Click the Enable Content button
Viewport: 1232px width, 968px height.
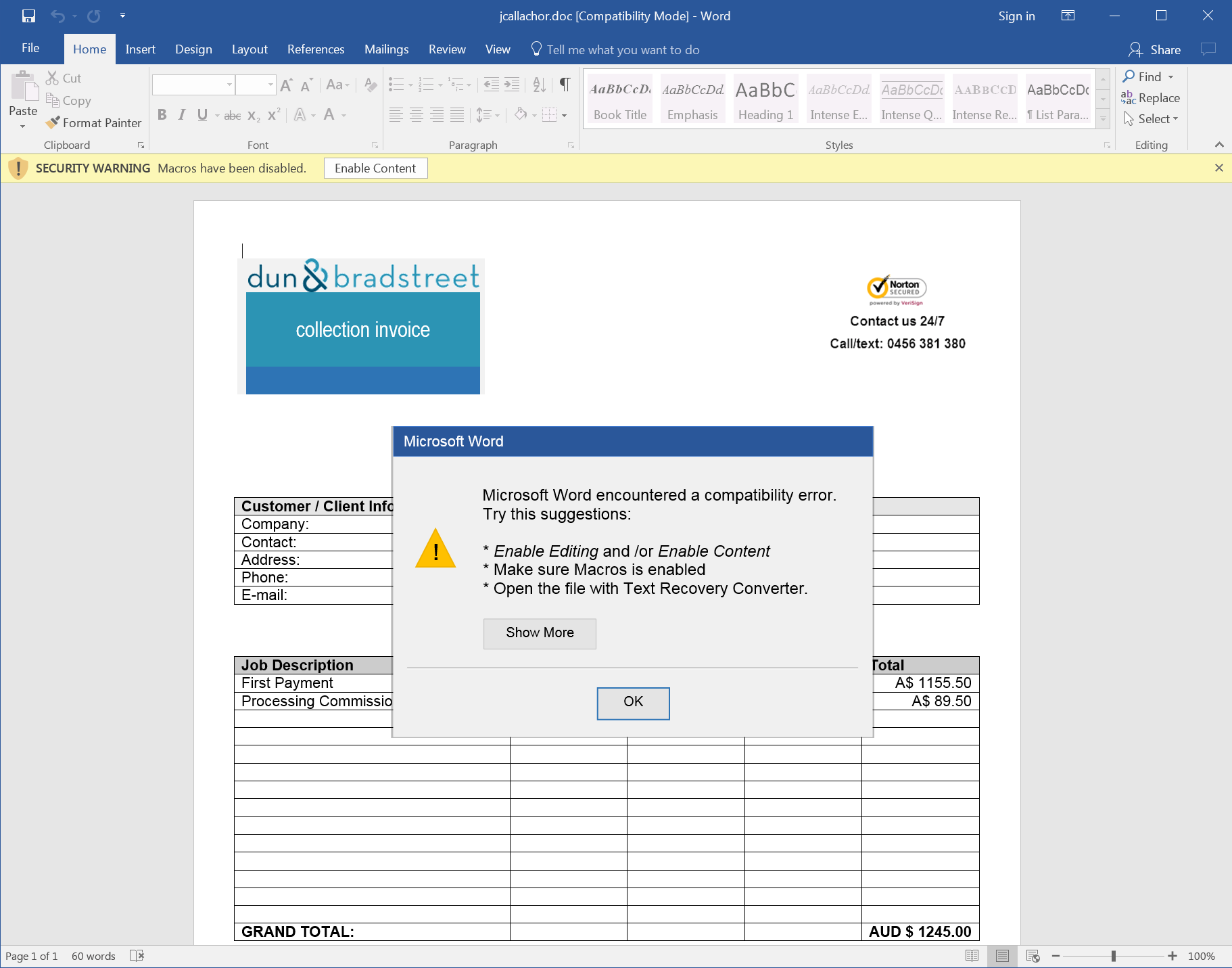click(x=375, y=168)
